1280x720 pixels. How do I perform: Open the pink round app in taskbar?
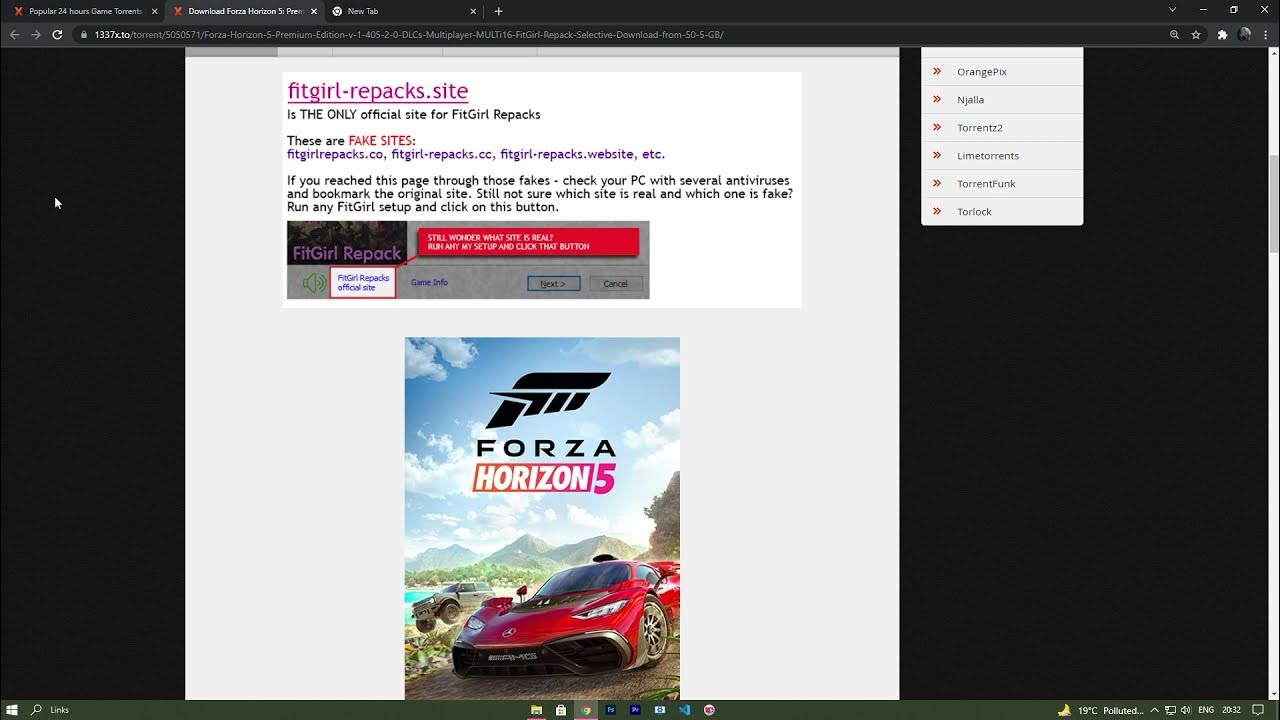[709, 710]
